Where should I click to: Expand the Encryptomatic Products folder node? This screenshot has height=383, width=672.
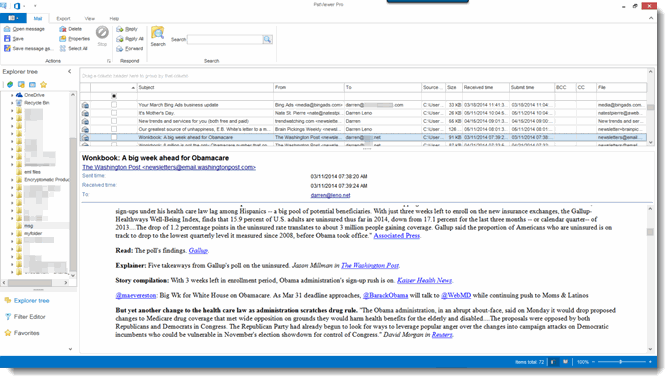click(12, 180)
